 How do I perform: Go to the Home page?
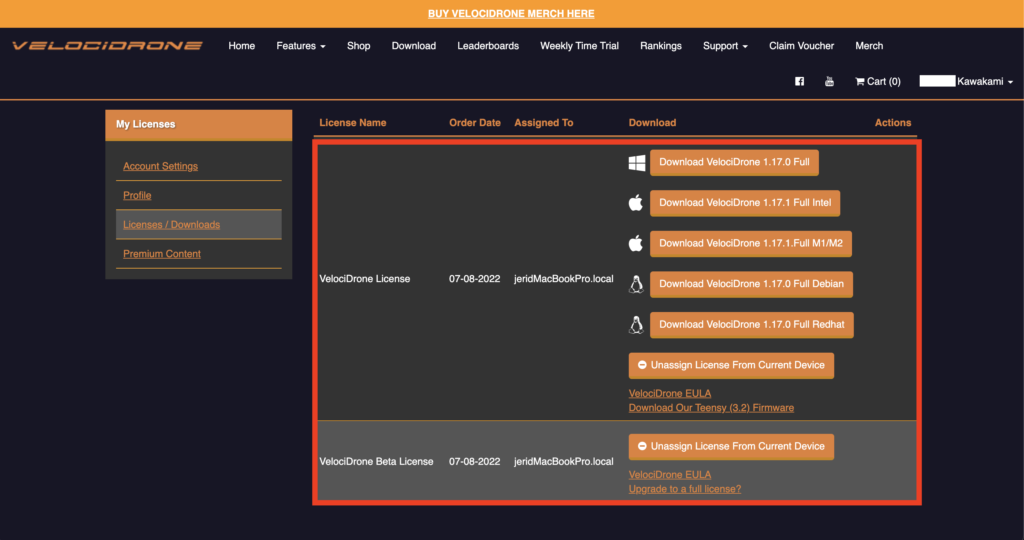point(242,46)
